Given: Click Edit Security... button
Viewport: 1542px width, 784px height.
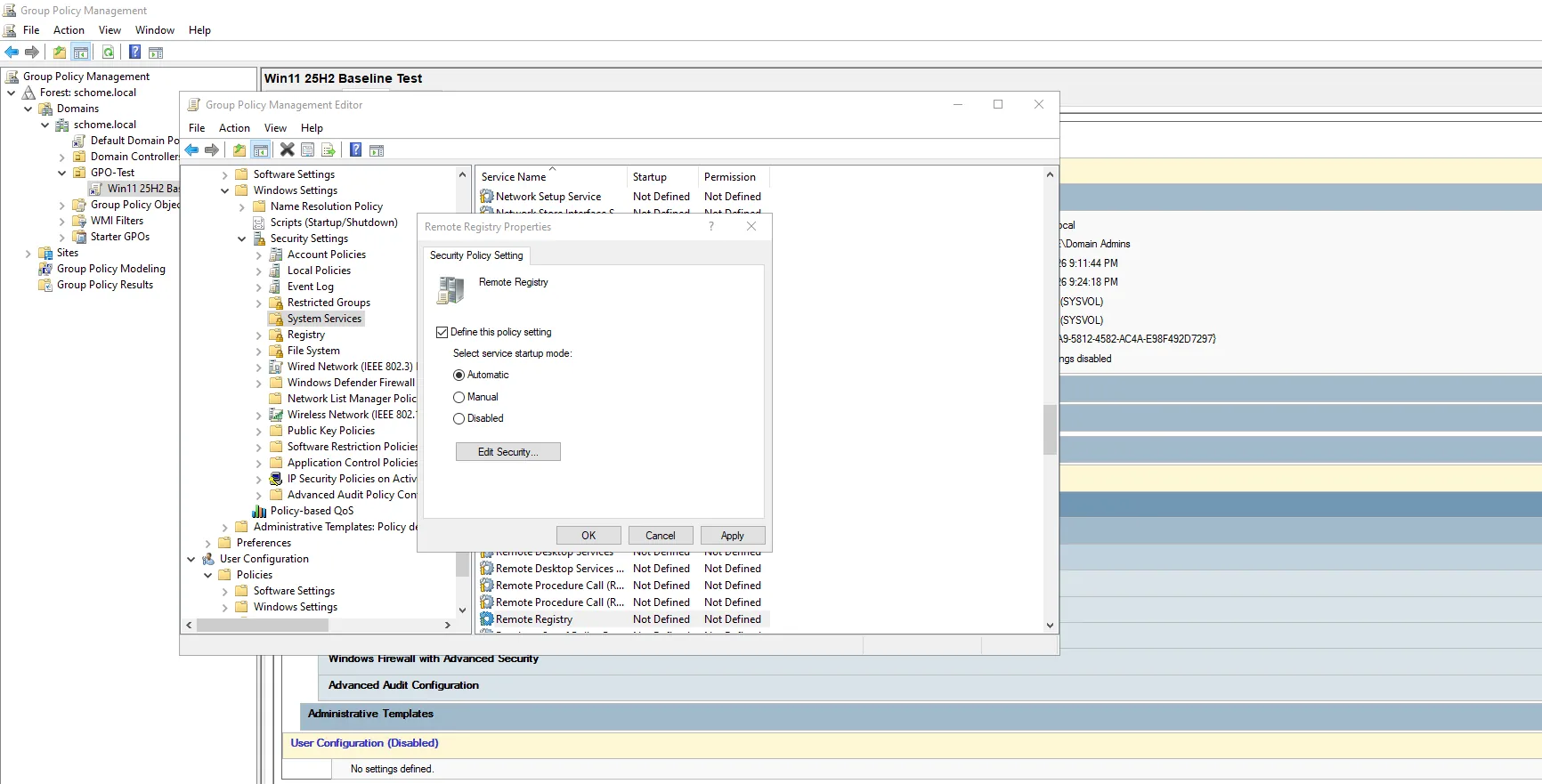Looking at the screenshot, I should (x=508, y=452).
